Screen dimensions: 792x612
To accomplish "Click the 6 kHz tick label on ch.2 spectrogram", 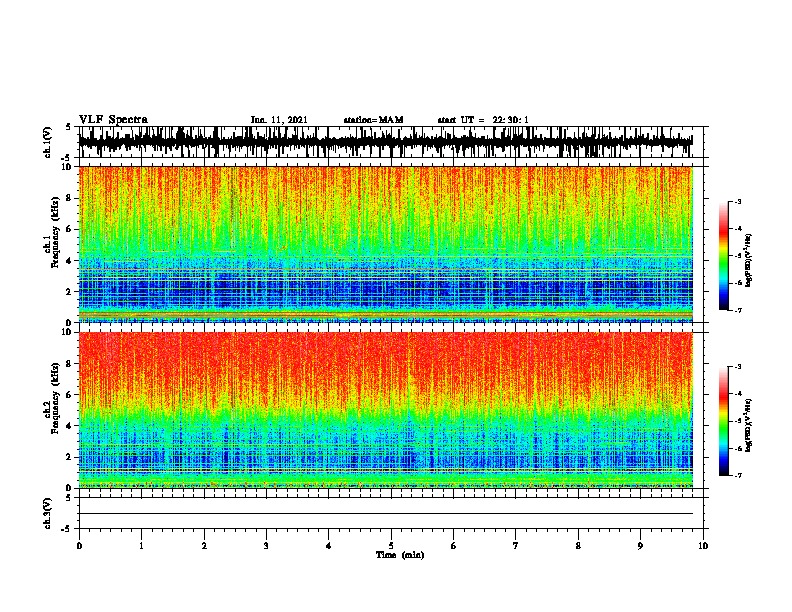I will 69,395.
